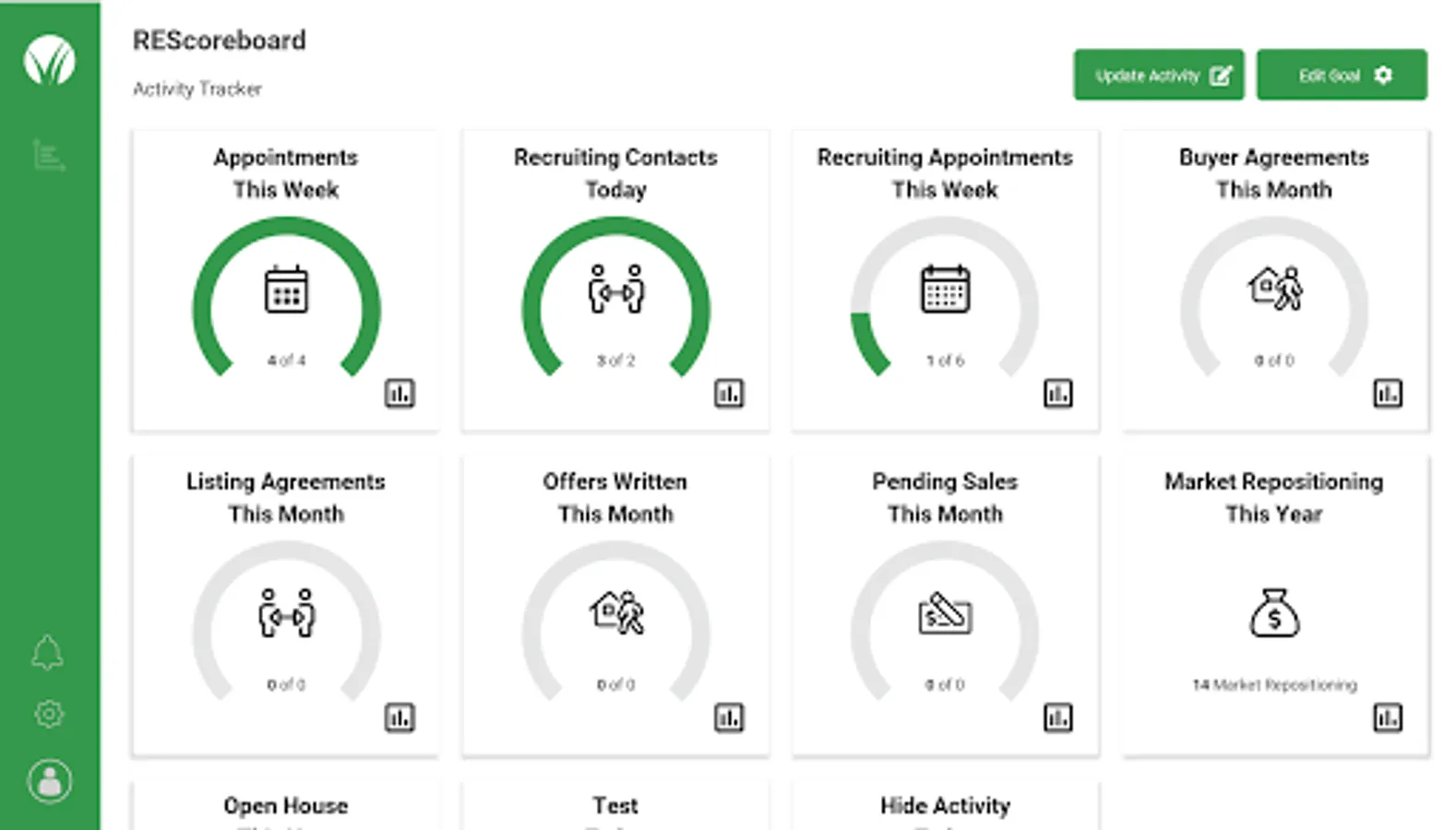Click the Listing Agreements This Month heading
The height and width of the screenshot is (830, 1456).
click(x=286, y=498)
